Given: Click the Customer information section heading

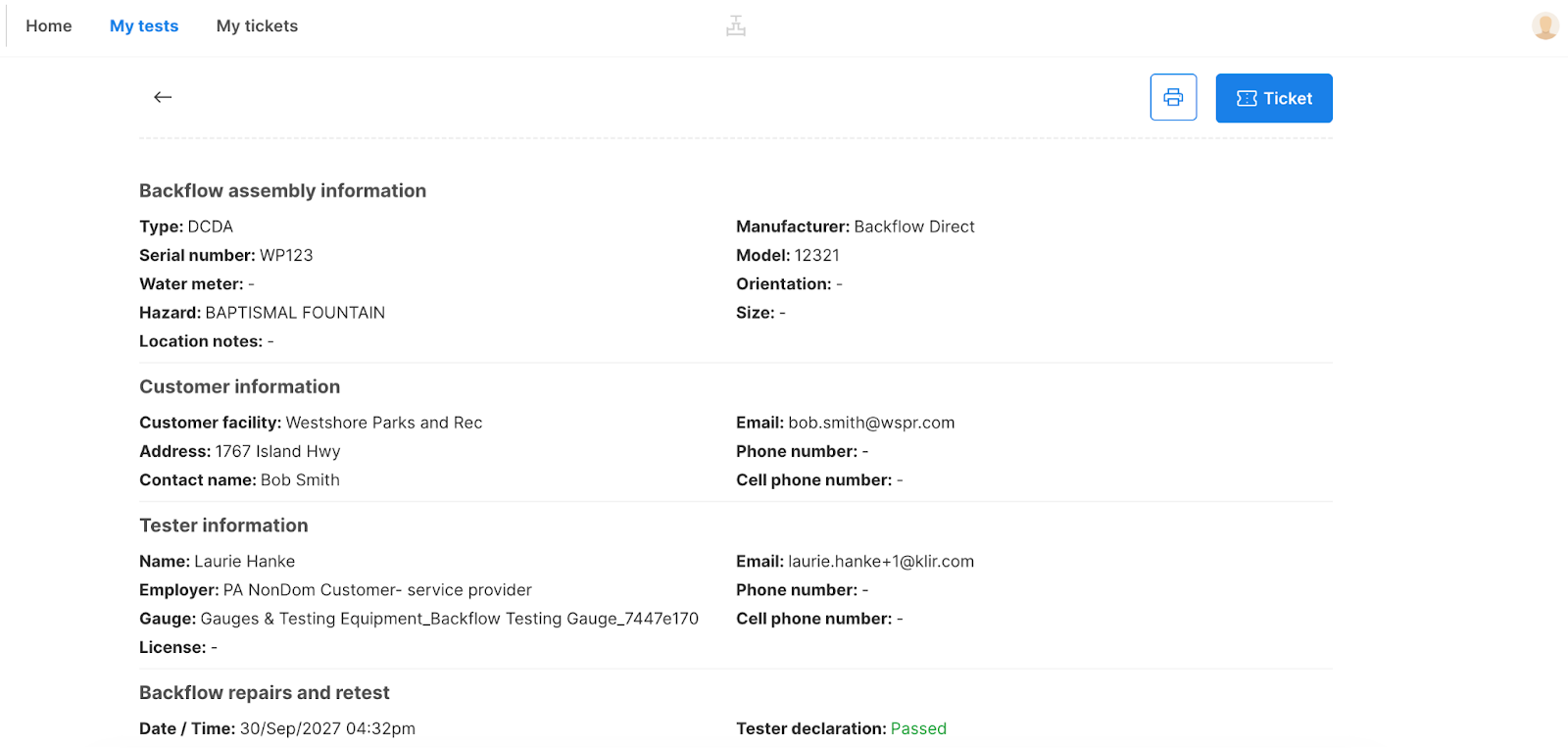Looking at the screenshot, I should pos(239,387).
